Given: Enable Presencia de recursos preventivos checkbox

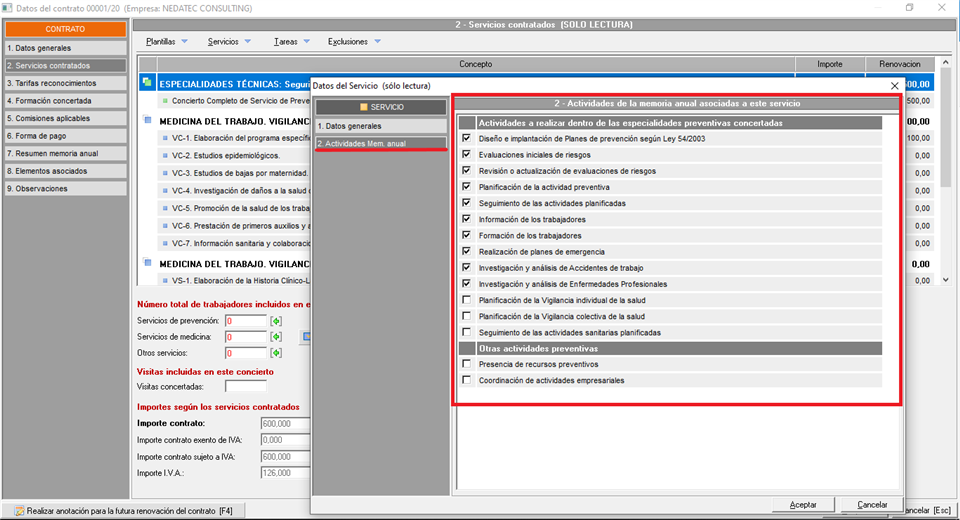Looking at the screenshot, I should (466, 364).
